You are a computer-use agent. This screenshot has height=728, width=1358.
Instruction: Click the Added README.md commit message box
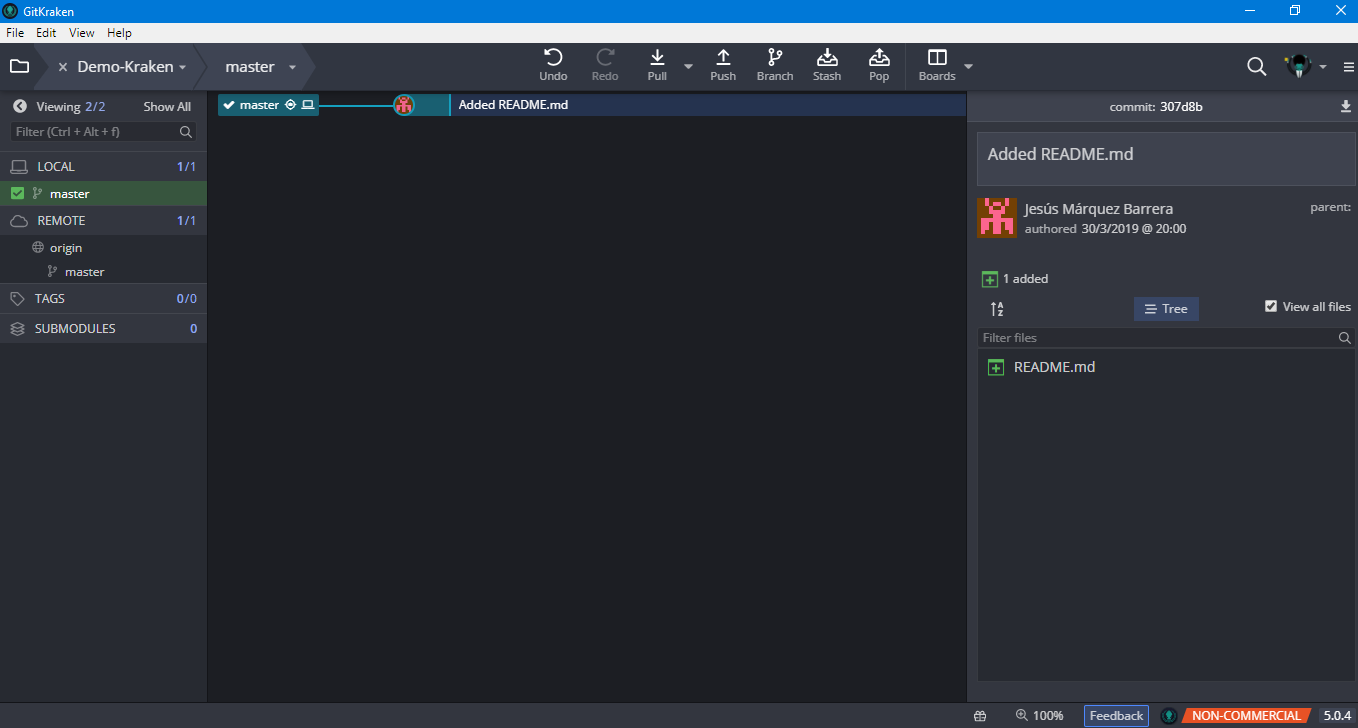(x=1166, y=160)
